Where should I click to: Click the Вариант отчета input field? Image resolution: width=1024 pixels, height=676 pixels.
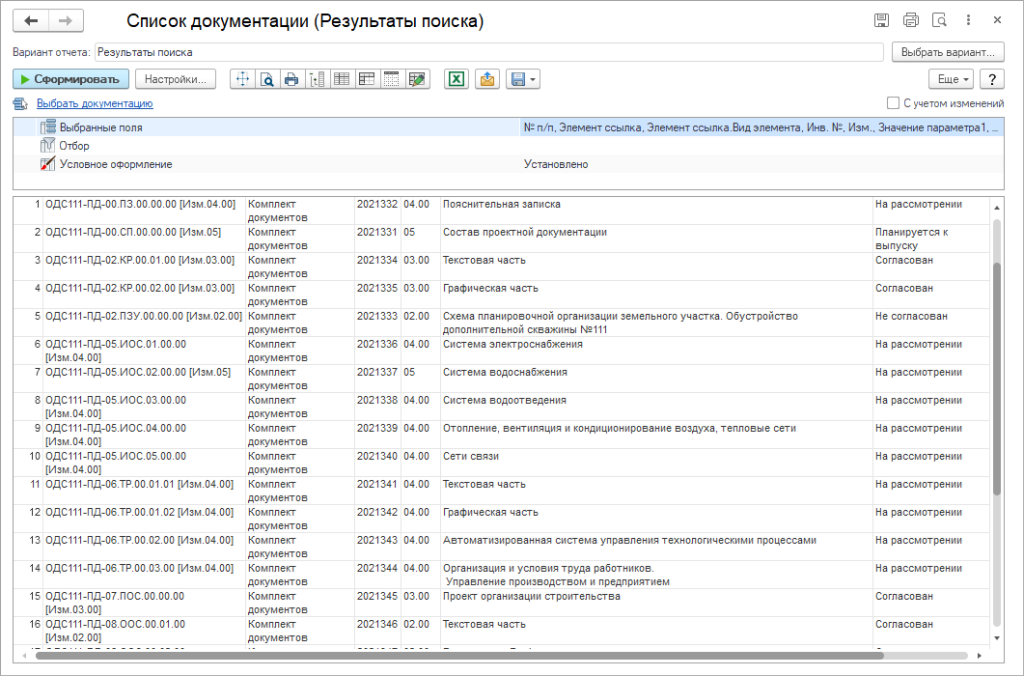tap(489, 52)
